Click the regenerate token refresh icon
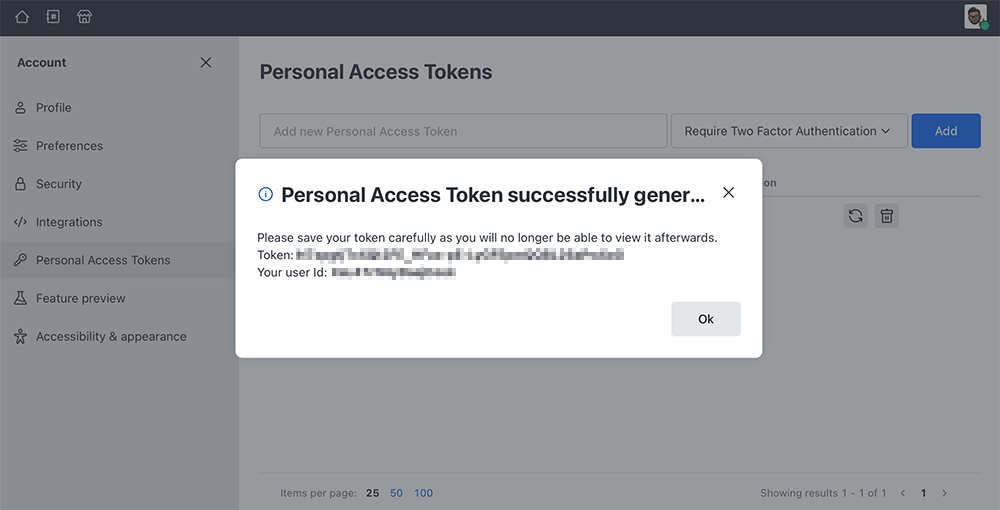Image resolution: width=1000 pixels, height=510 pixels. click(x=855, y=216)
